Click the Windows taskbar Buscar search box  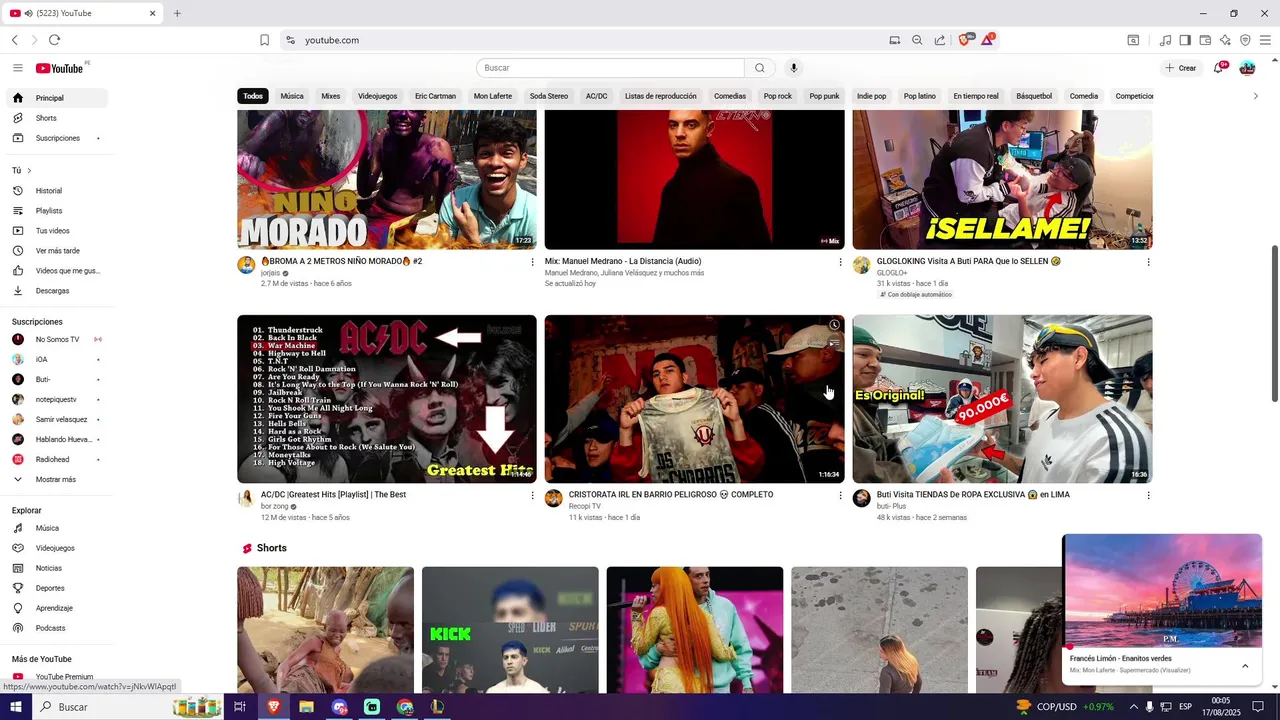pos(127,707)
